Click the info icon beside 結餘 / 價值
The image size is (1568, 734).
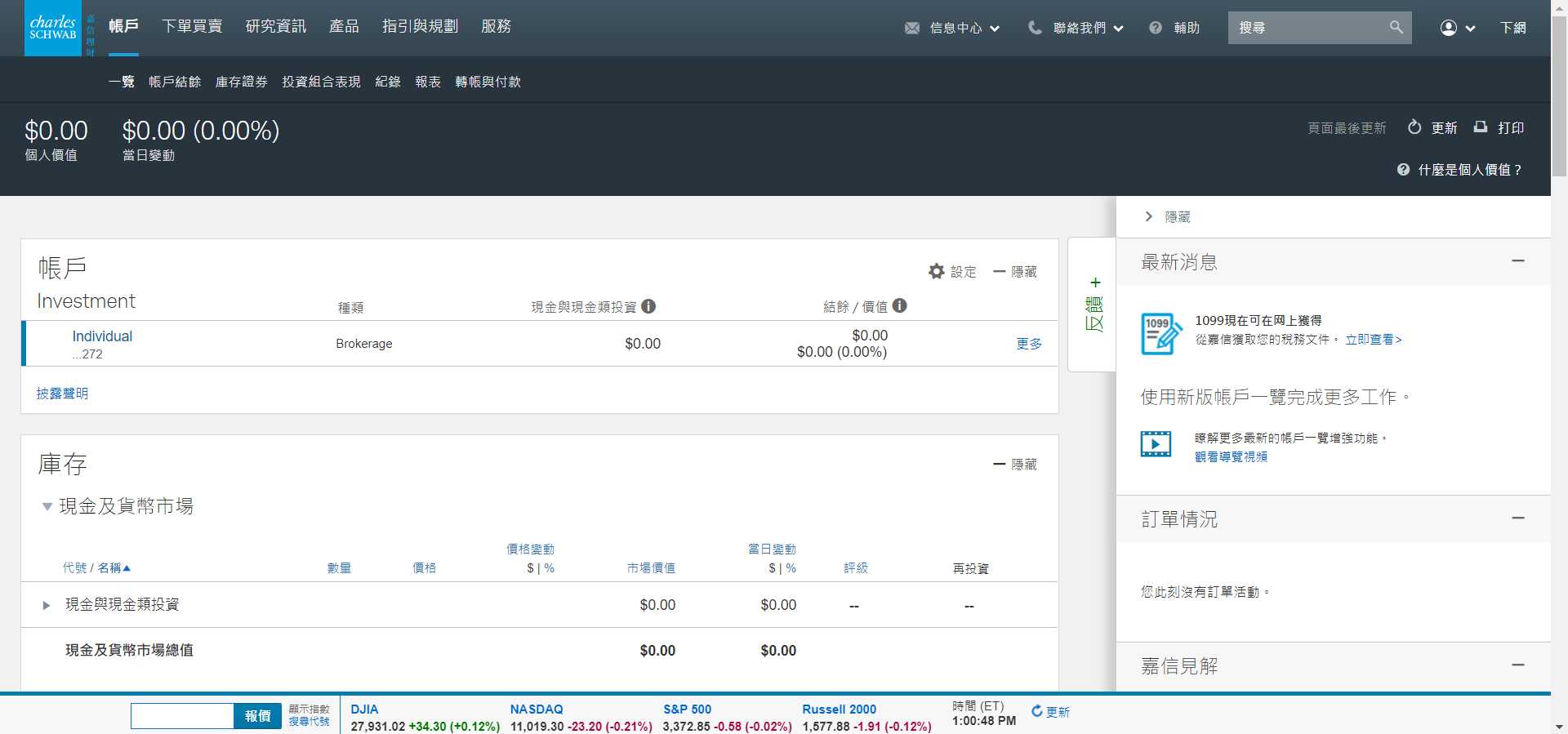pos(899,305)
